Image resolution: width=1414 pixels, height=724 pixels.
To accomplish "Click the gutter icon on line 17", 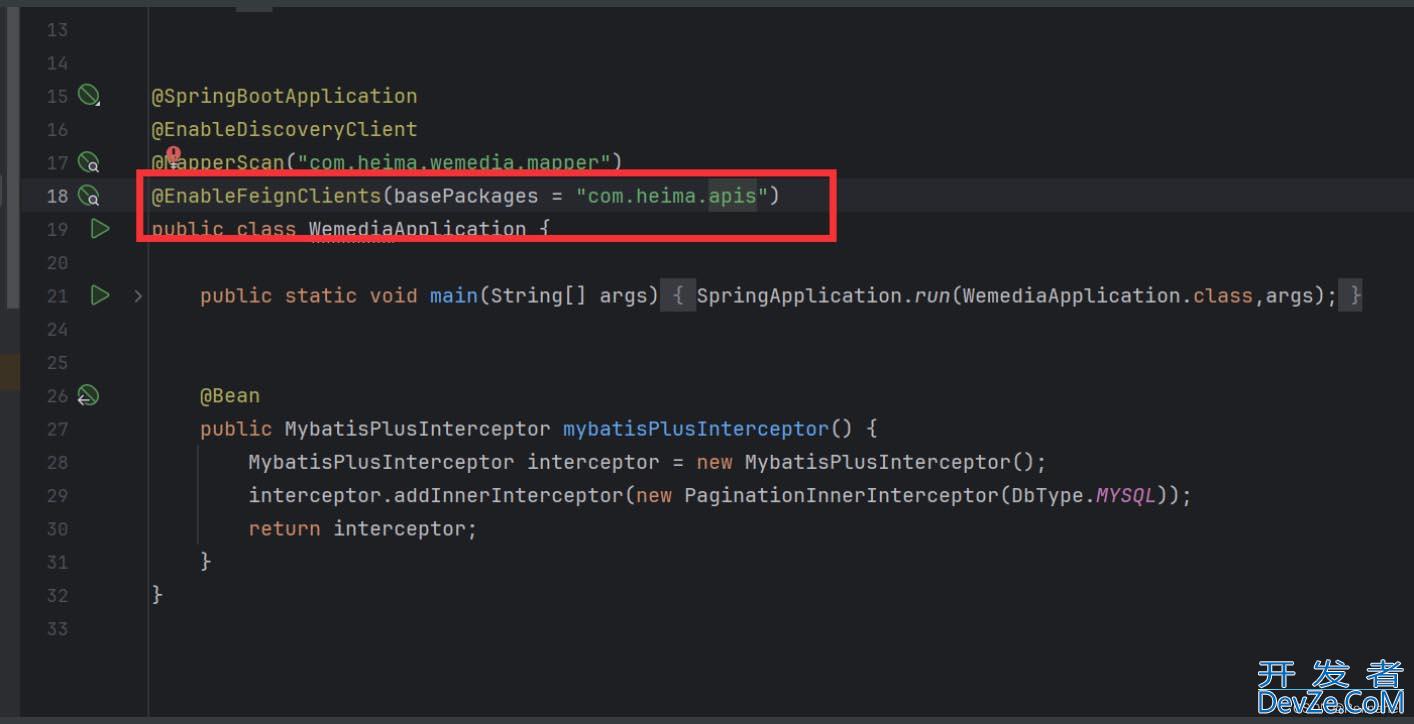I will (x=89, y=162).
